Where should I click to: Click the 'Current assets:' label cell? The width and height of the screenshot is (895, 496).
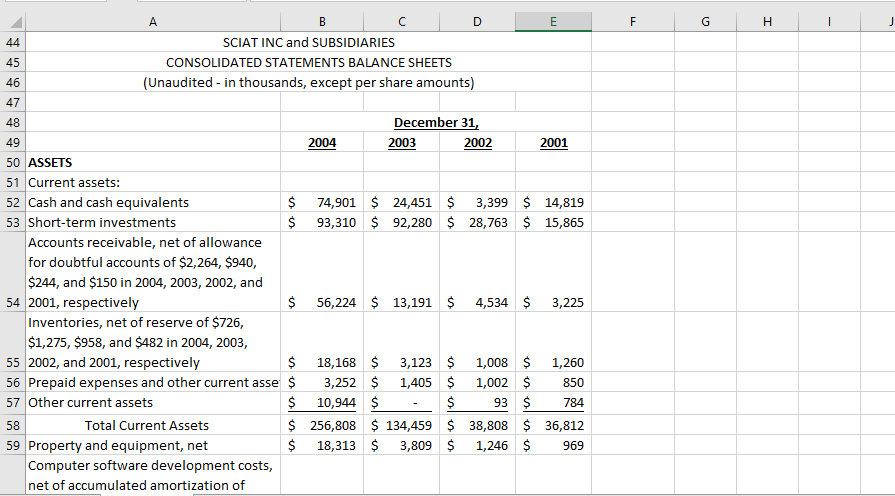coord(153,182)
